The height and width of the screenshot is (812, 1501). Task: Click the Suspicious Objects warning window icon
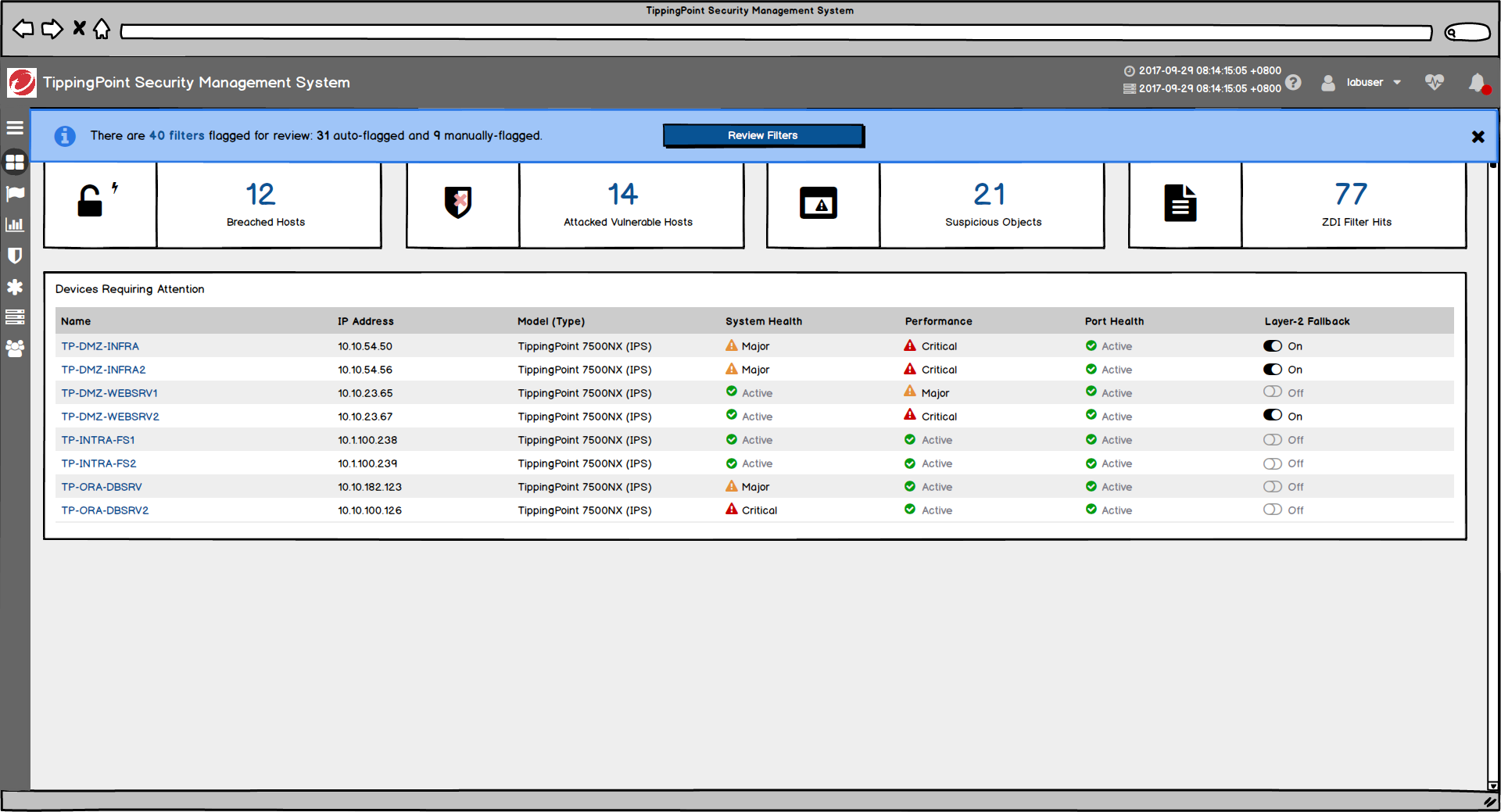tap(819, 203)
